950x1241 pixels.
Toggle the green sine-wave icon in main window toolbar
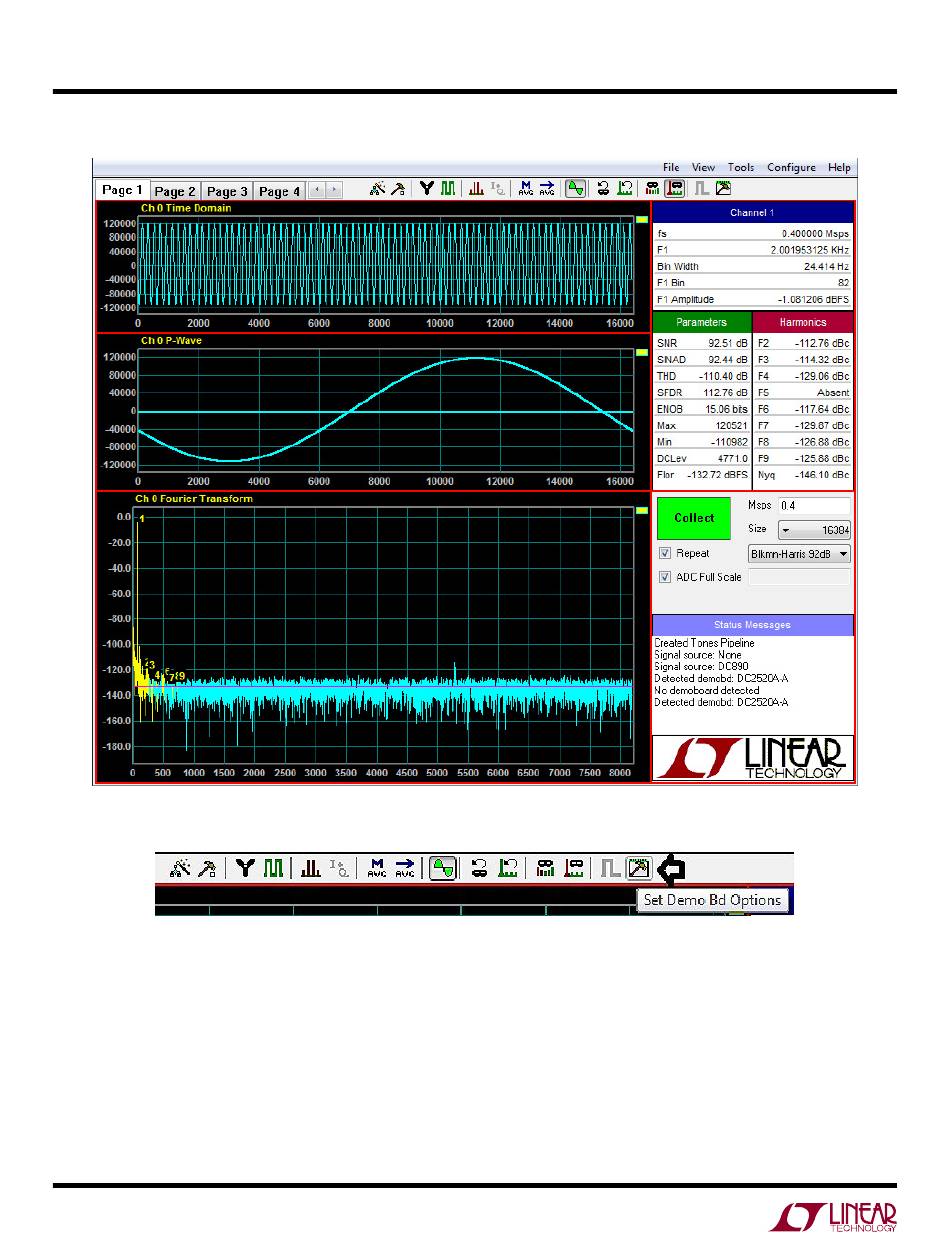click(x=575, y=188)
